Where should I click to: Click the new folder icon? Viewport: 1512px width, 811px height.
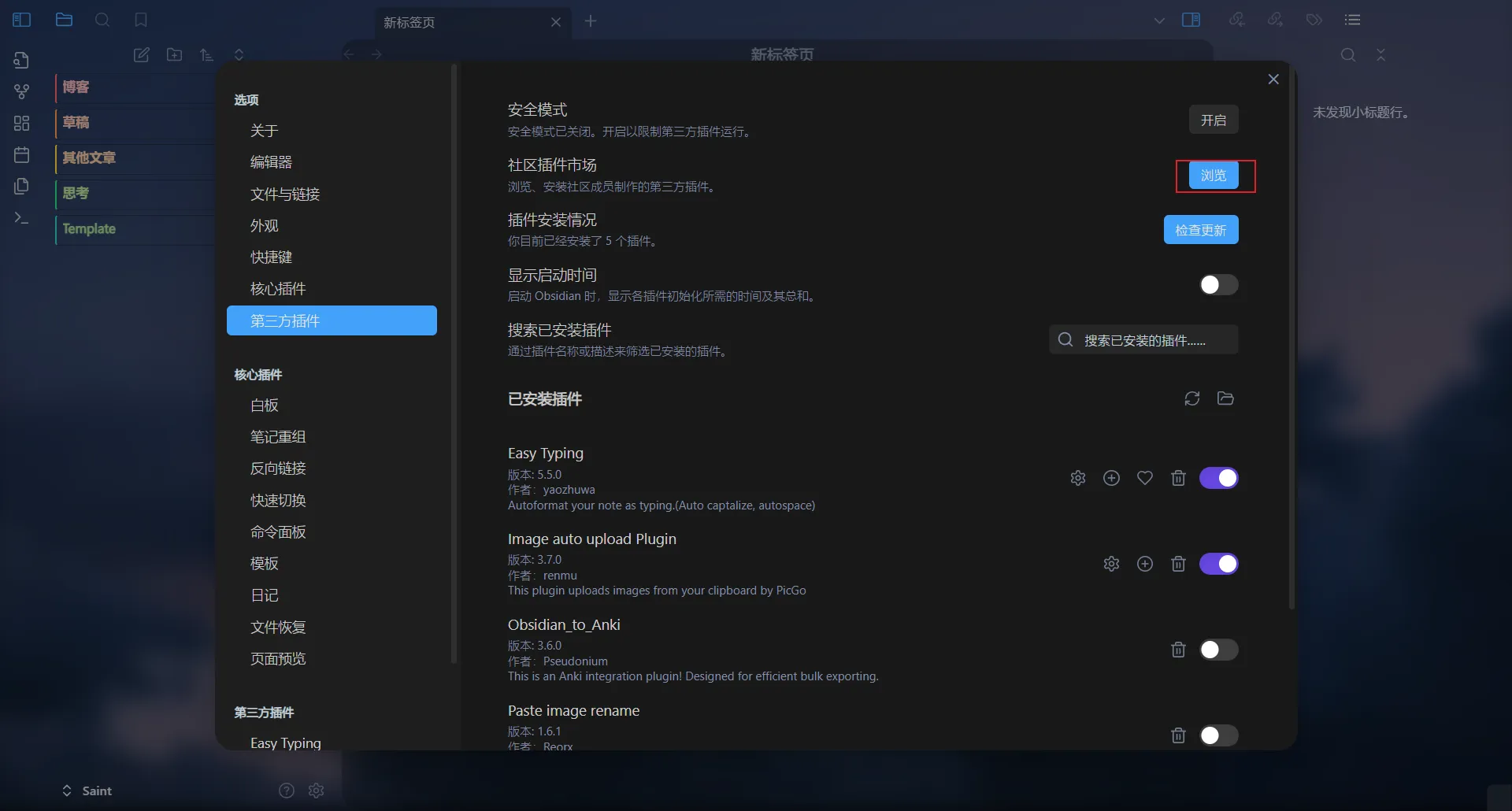tap(175, 54)
